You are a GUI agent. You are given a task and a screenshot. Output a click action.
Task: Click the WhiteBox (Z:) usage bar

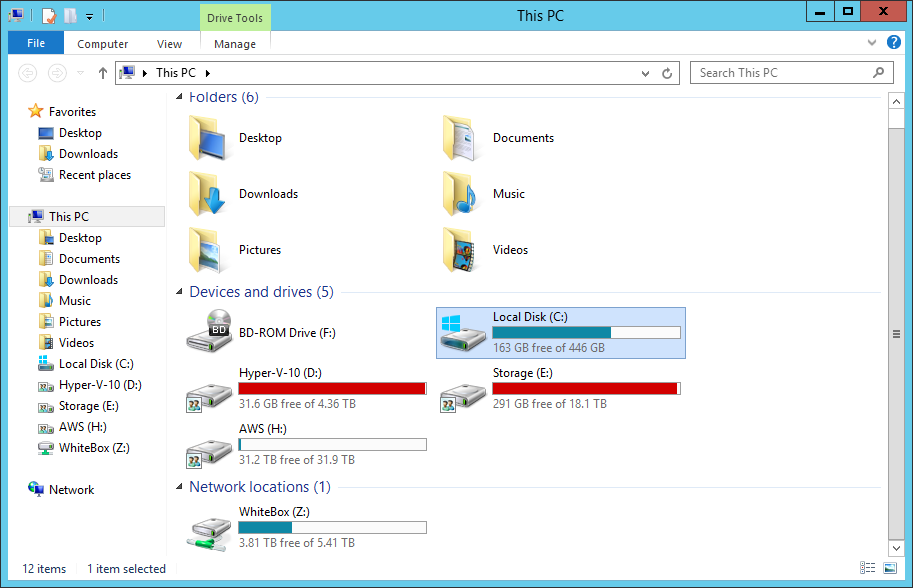click(332, 527)
